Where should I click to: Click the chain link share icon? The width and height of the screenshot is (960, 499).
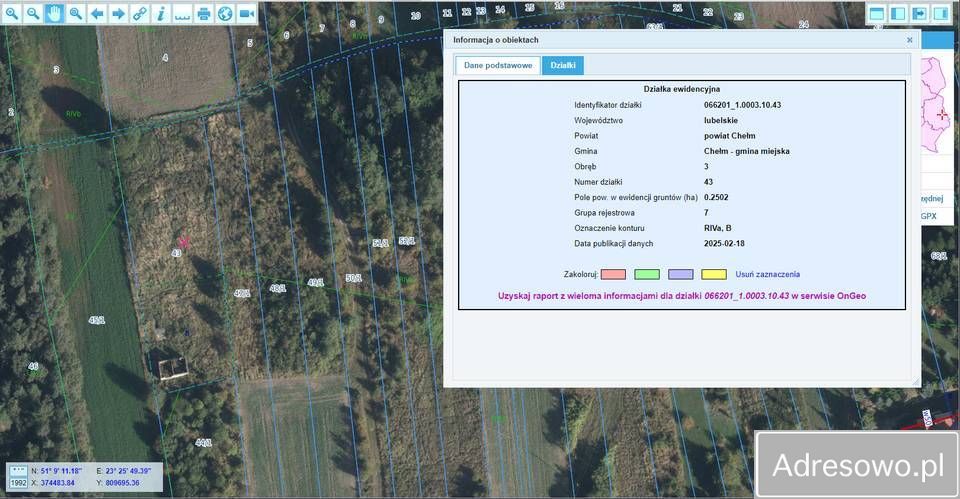tap(139, 13)
